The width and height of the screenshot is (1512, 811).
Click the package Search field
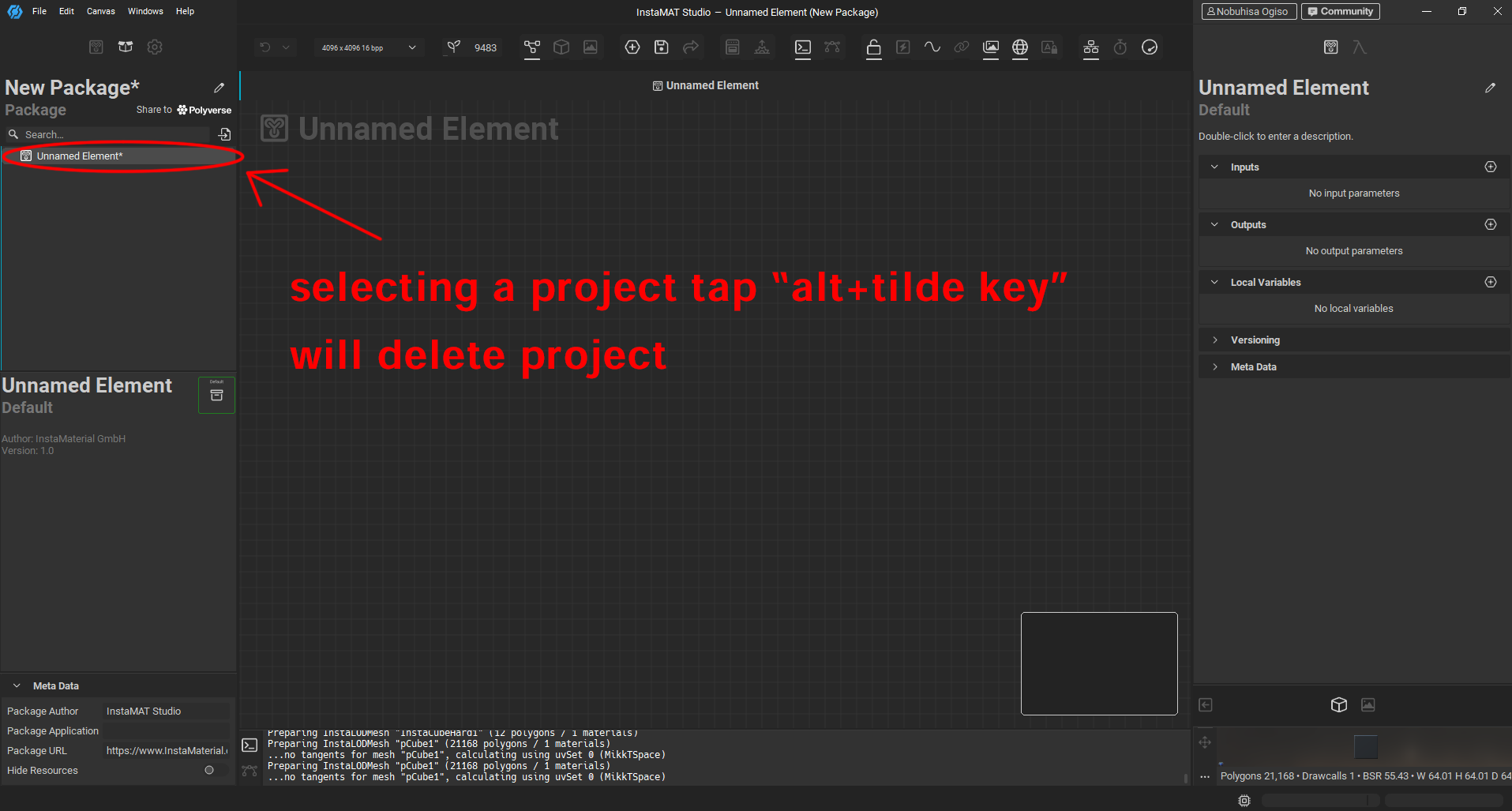point(111,134)
